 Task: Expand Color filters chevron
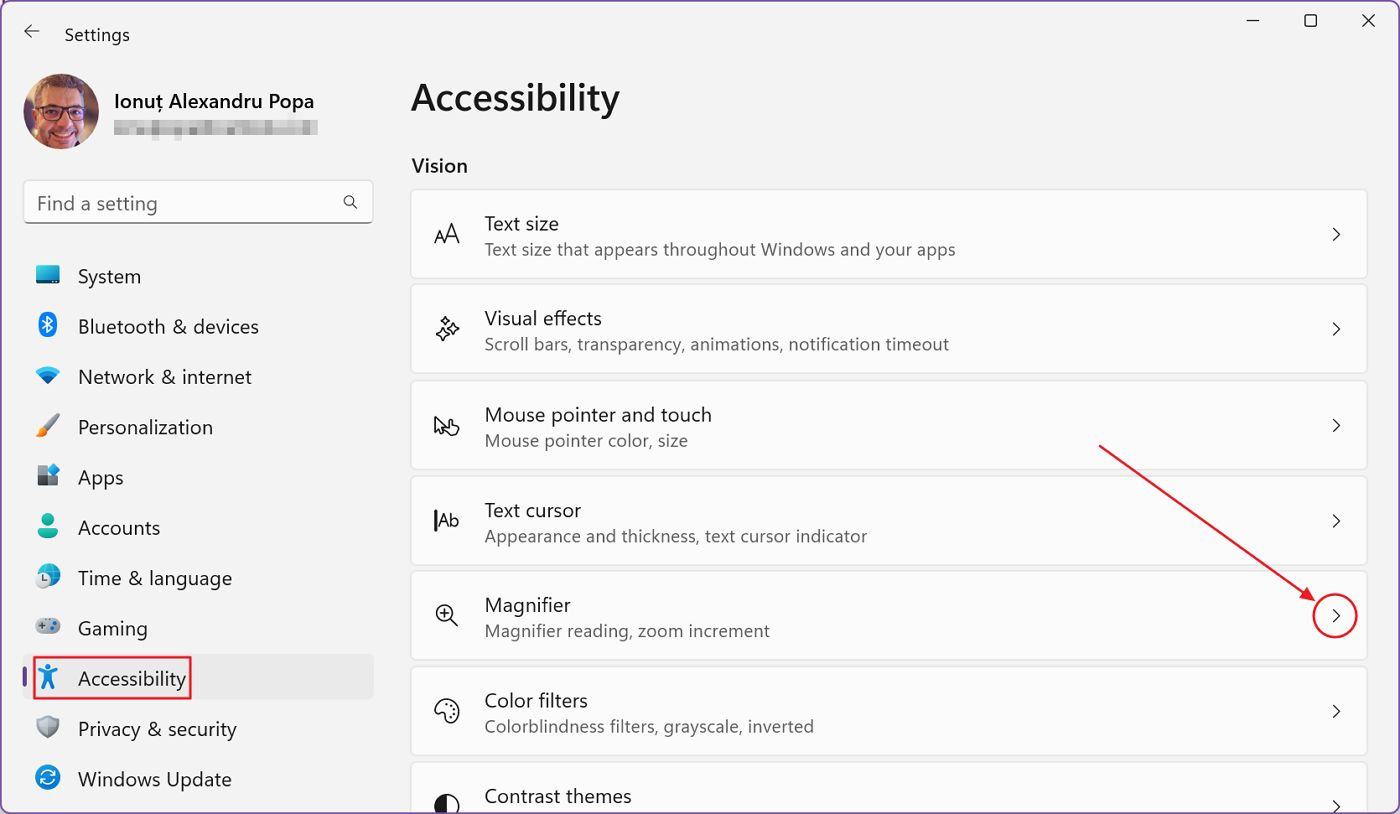[x=1336, y=712]
